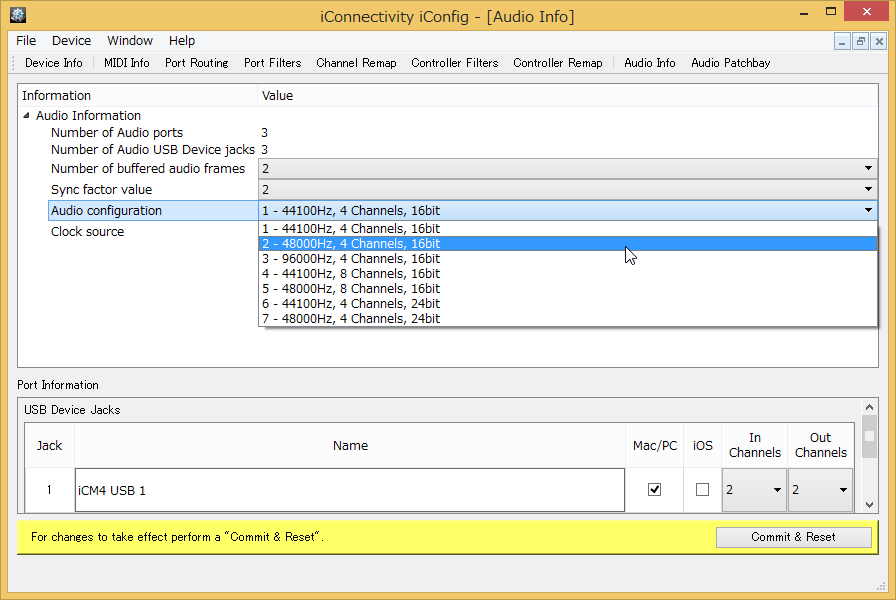
Task: Switch to Device Info view
Action: [x=54, y=63]
